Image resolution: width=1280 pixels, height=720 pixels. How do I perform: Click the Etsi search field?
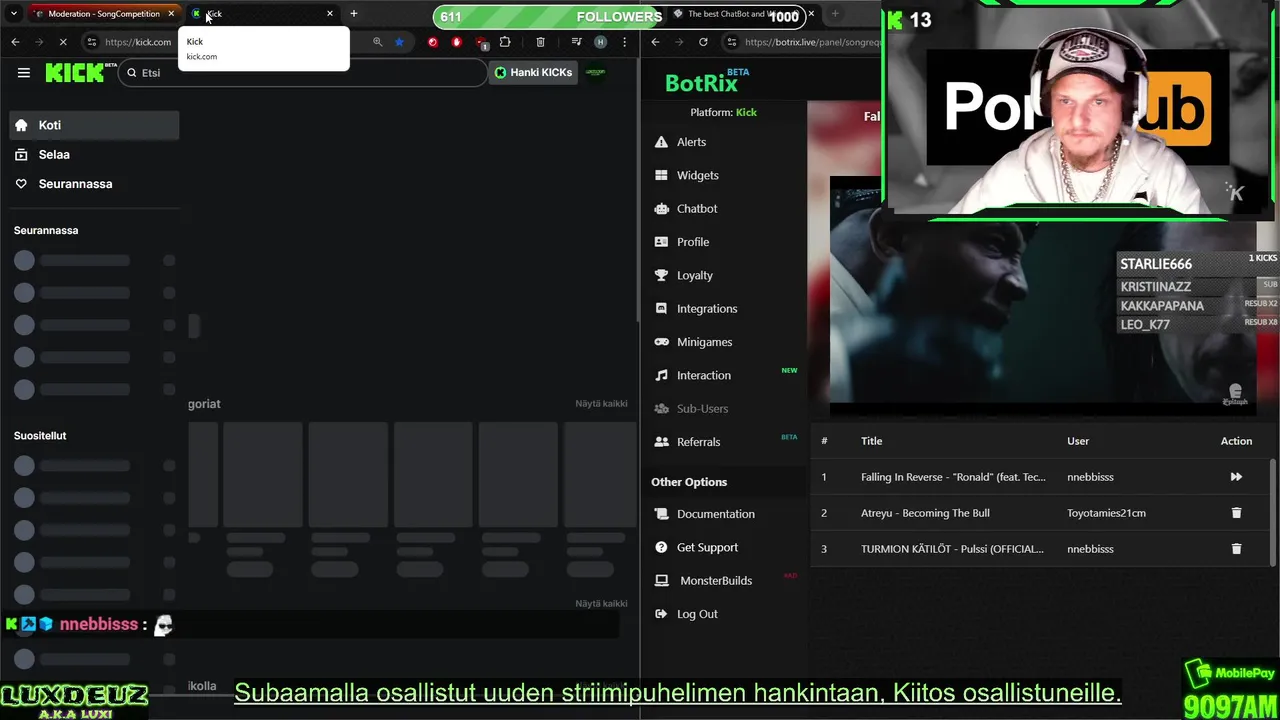[302, 72]
